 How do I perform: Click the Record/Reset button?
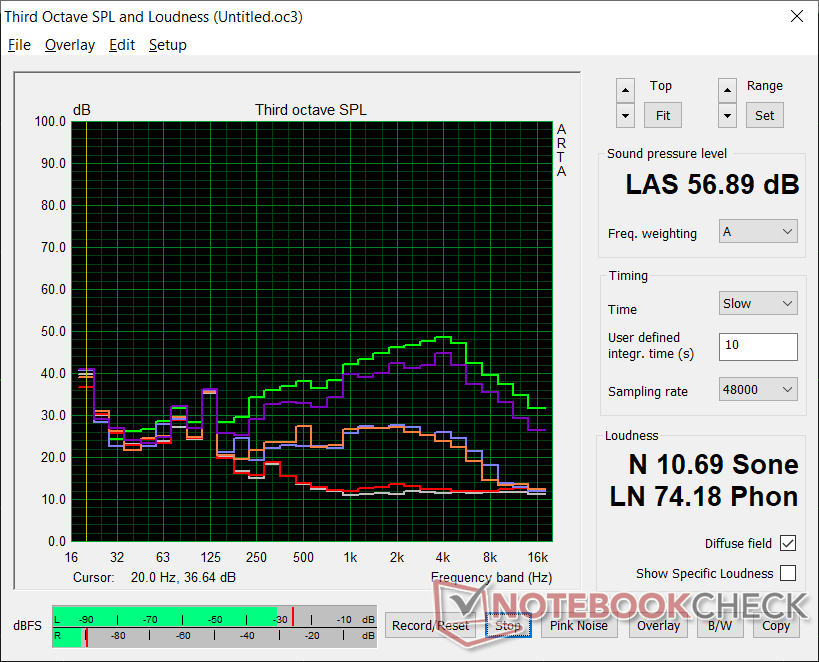(430, 625)
